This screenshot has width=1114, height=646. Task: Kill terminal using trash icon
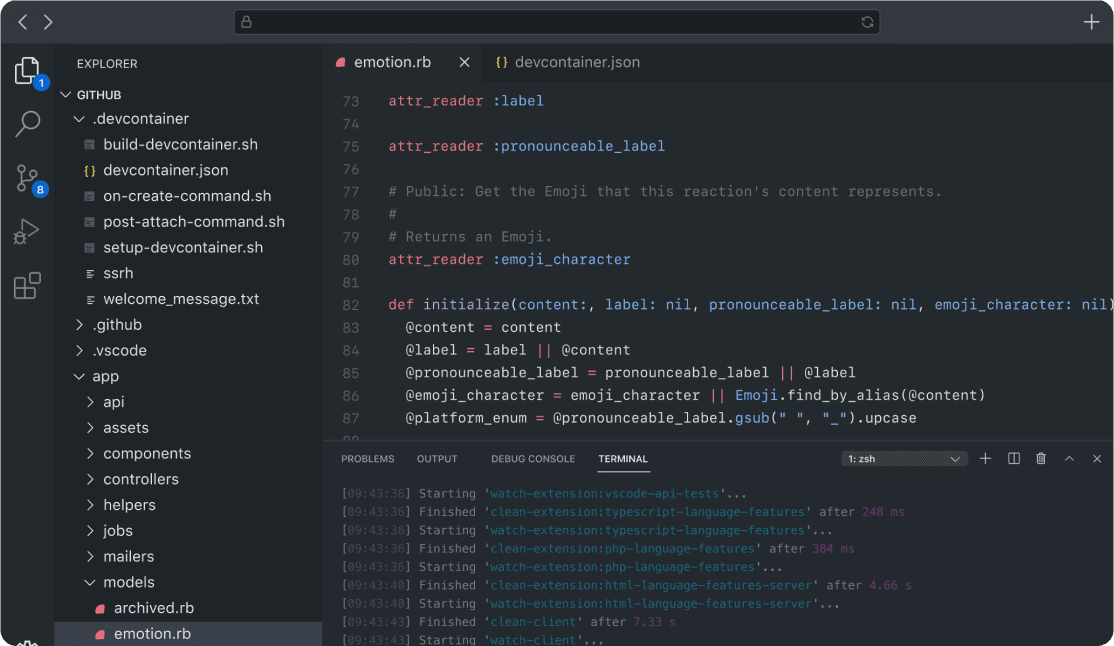click(x=1041, y=459)
